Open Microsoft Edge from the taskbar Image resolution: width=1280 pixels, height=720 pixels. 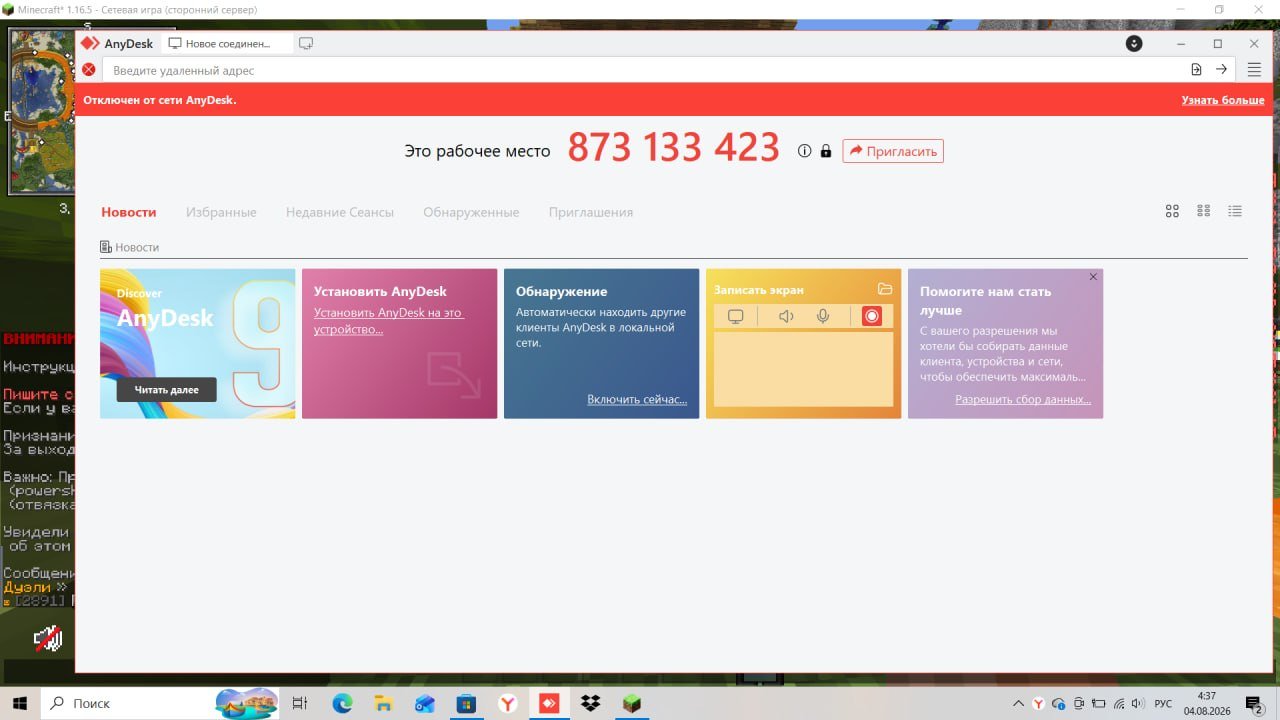point(343,703)
